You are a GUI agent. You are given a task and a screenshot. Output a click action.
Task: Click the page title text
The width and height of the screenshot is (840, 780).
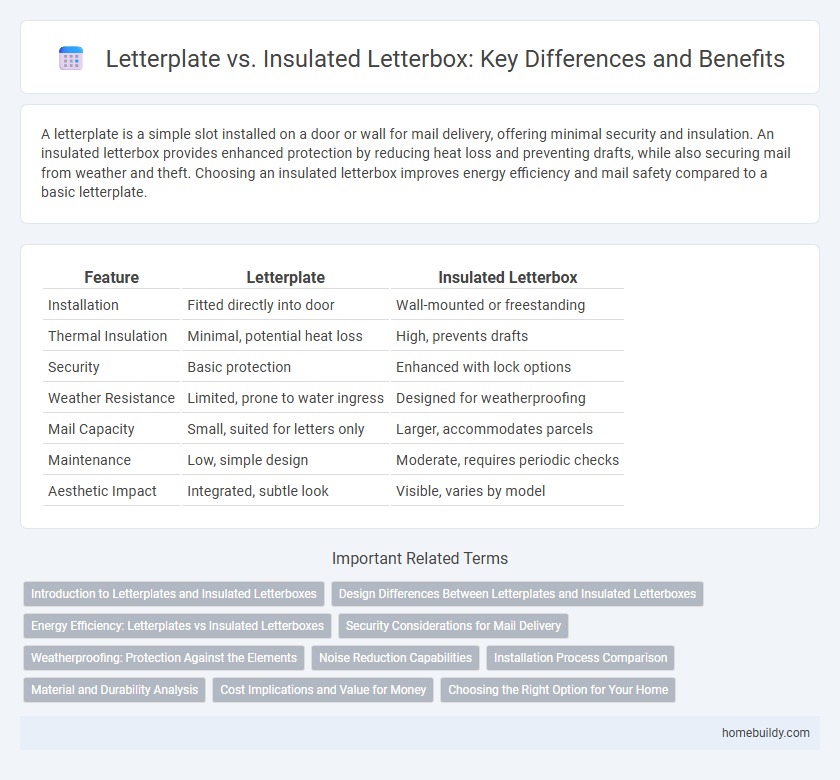coord(444,59)
